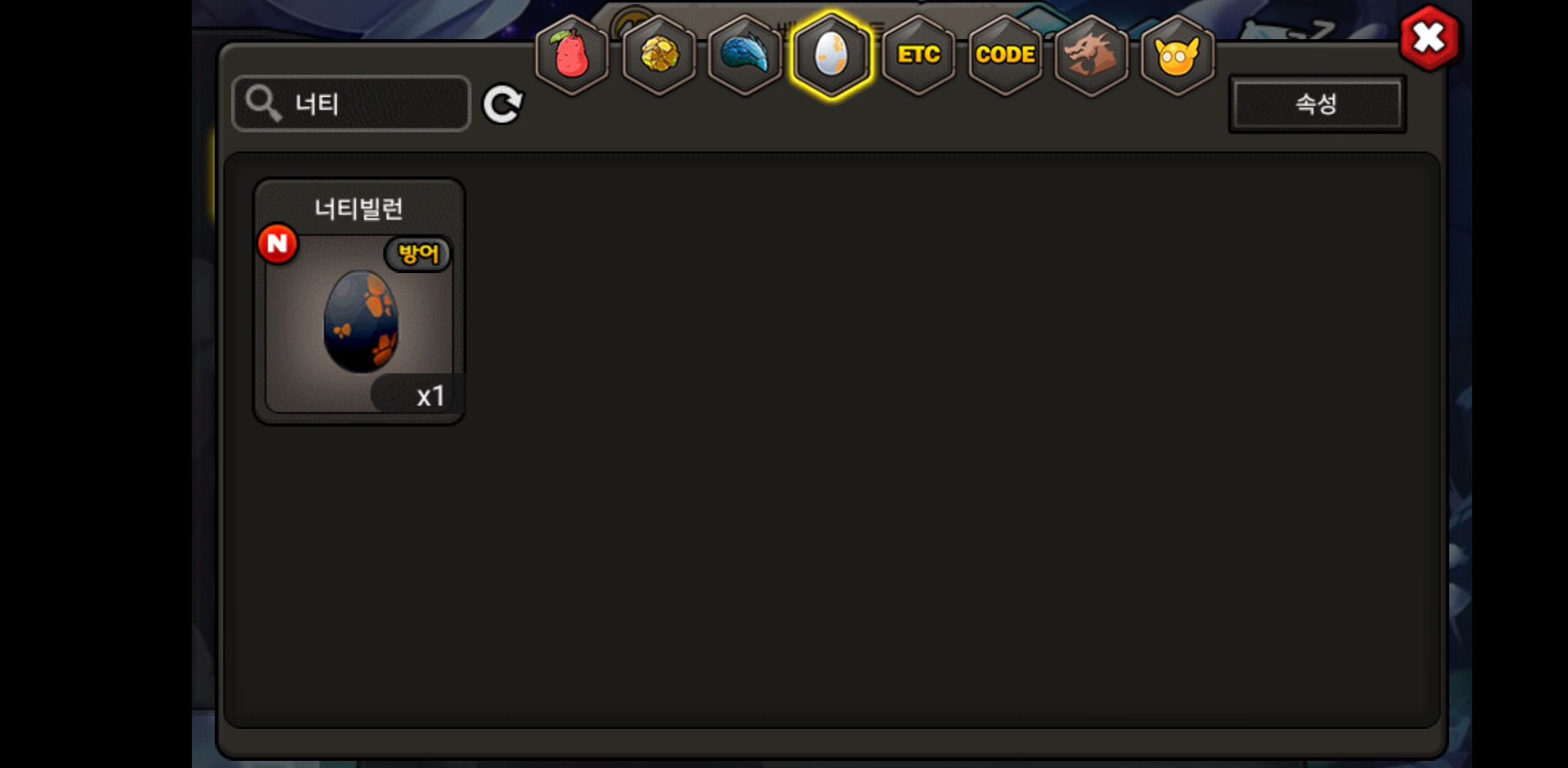Click the magnifying glass search icon

pyautogui.click(x=262, y=104)
